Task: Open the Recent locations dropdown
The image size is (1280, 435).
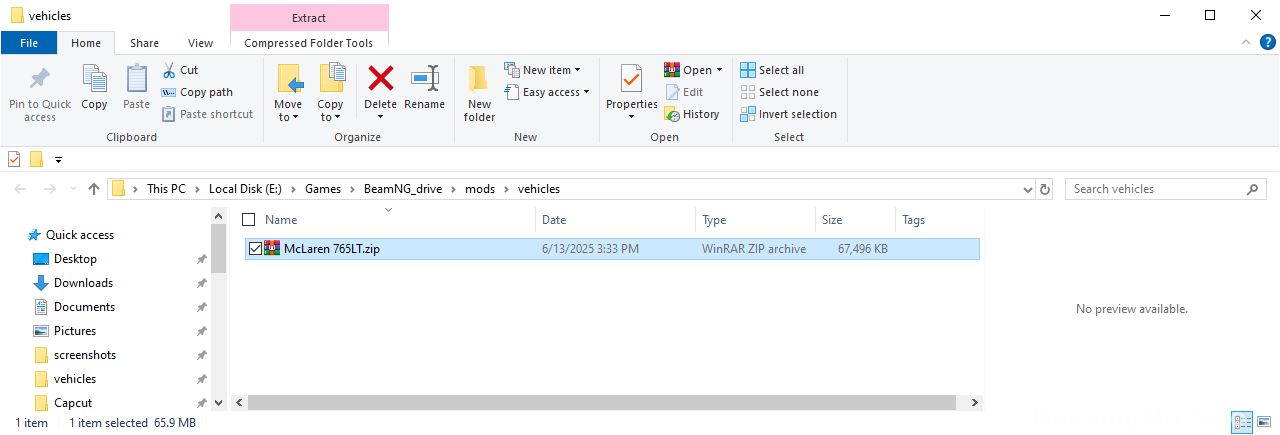Action: [x=73, y=189]
